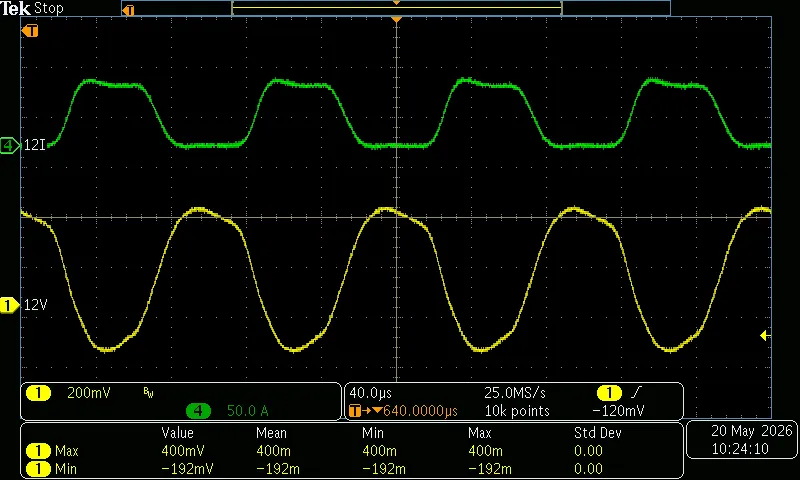The width and height of the screenshot is (800, 480).
Task: Click the record view bracket bar at top
Action: pos(396,8)
